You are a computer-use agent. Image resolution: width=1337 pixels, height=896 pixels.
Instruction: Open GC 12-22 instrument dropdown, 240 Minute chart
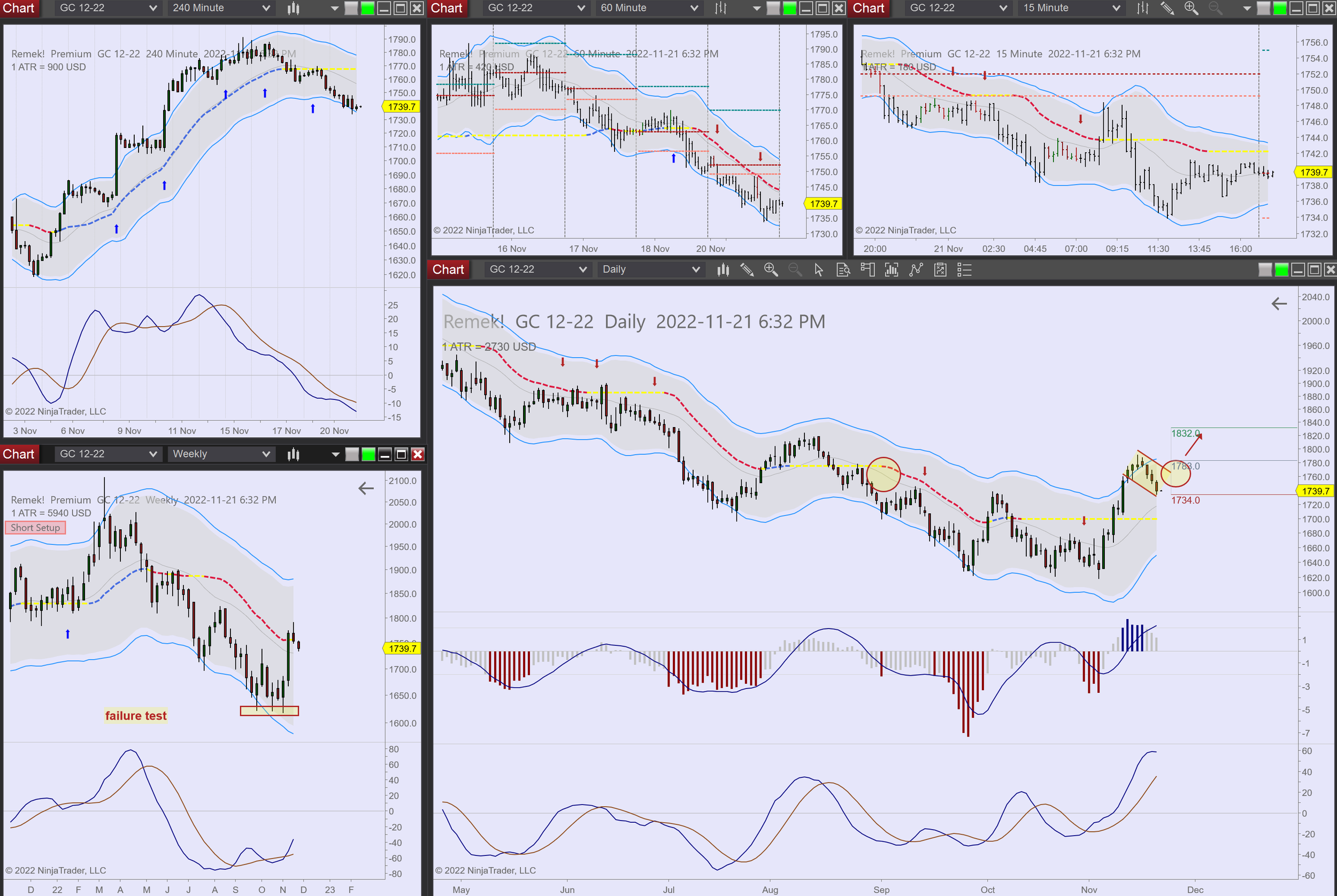pyautogui.click(x=107, y=8)
